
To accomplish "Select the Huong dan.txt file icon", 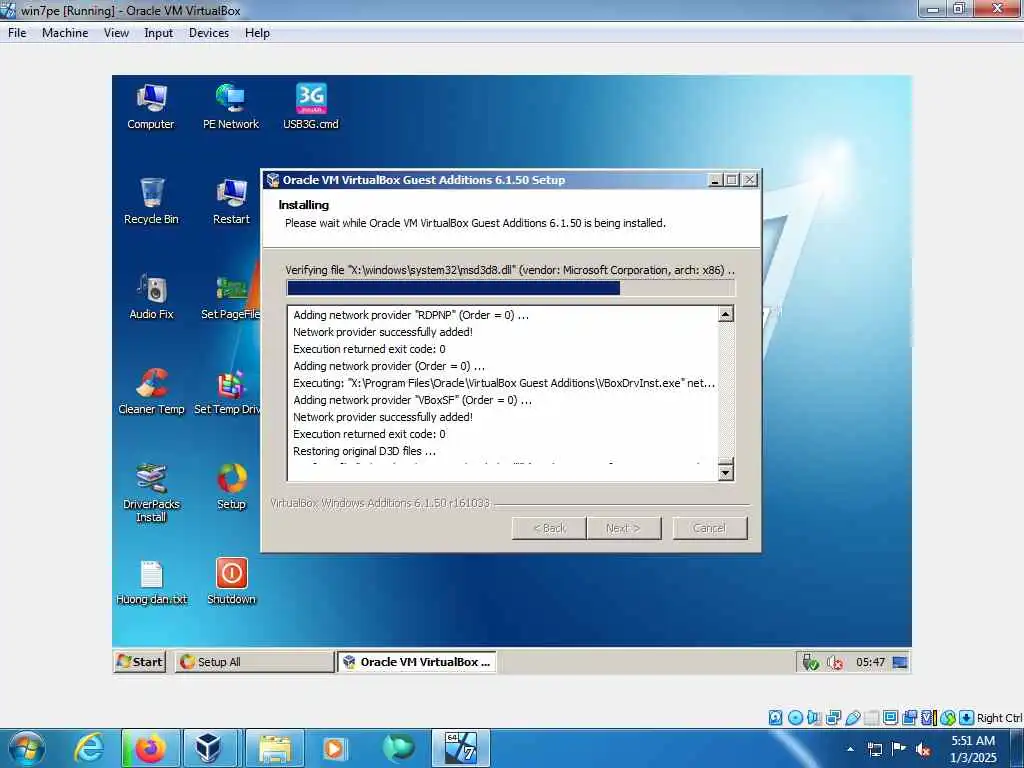I will pyautogui.click(x=152, y=582).
